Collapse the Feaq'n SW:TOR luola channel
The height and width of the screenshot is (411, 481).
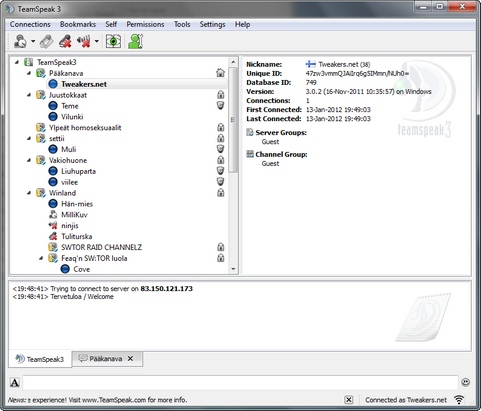[41, 258]
